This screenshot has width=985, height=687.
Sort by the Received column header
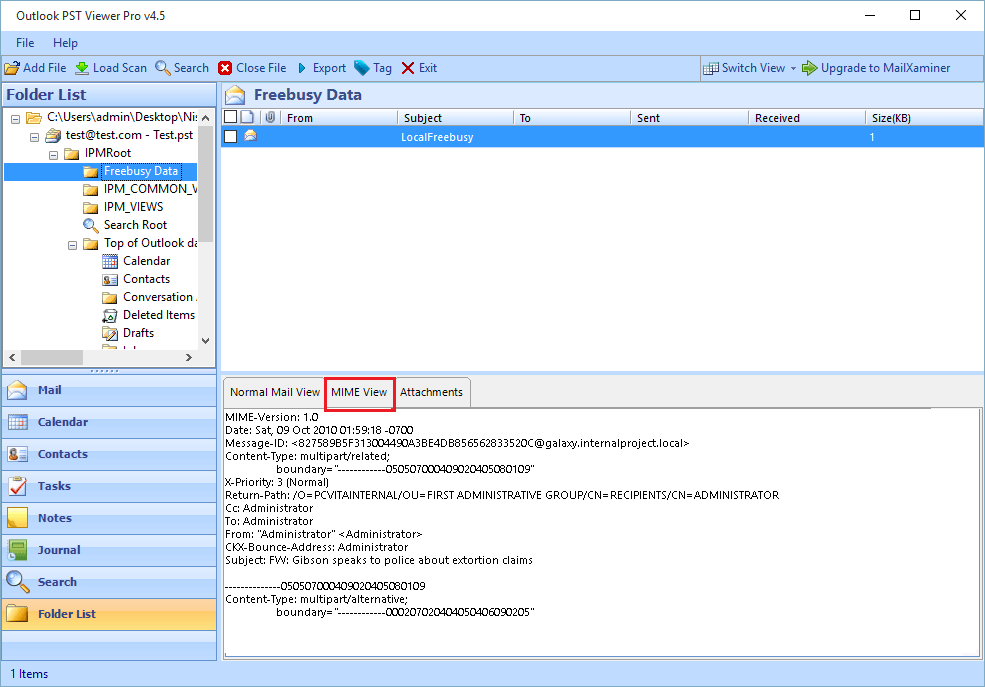[x=807, y=118]
